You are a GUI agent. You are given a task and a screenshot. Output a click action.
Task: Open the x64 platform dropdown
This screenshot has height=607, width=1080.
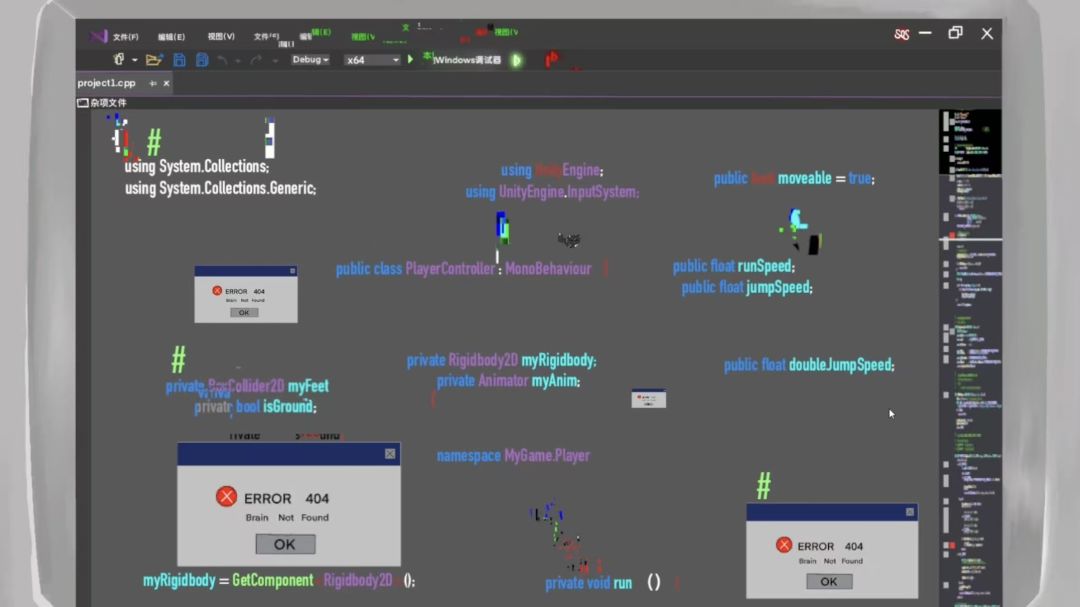coord(372,60)
